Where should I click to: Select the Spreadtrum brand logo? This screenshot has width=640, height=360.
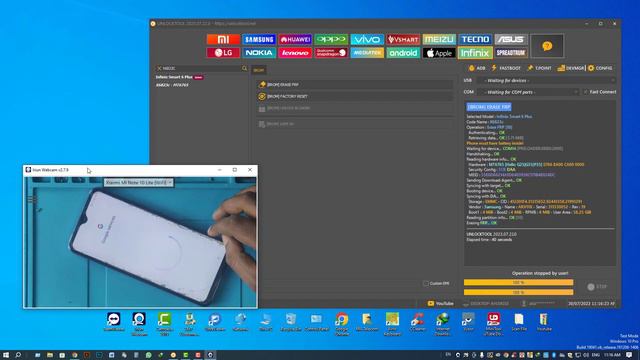[x=511, y=53]
